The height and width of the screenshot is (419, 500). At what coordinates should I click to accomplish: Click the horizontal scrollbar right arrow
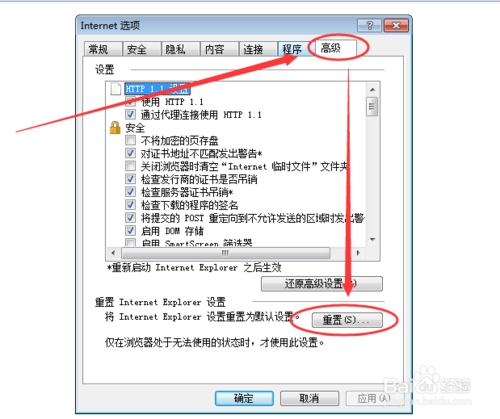pyautogui.click(x=358, y=253)
